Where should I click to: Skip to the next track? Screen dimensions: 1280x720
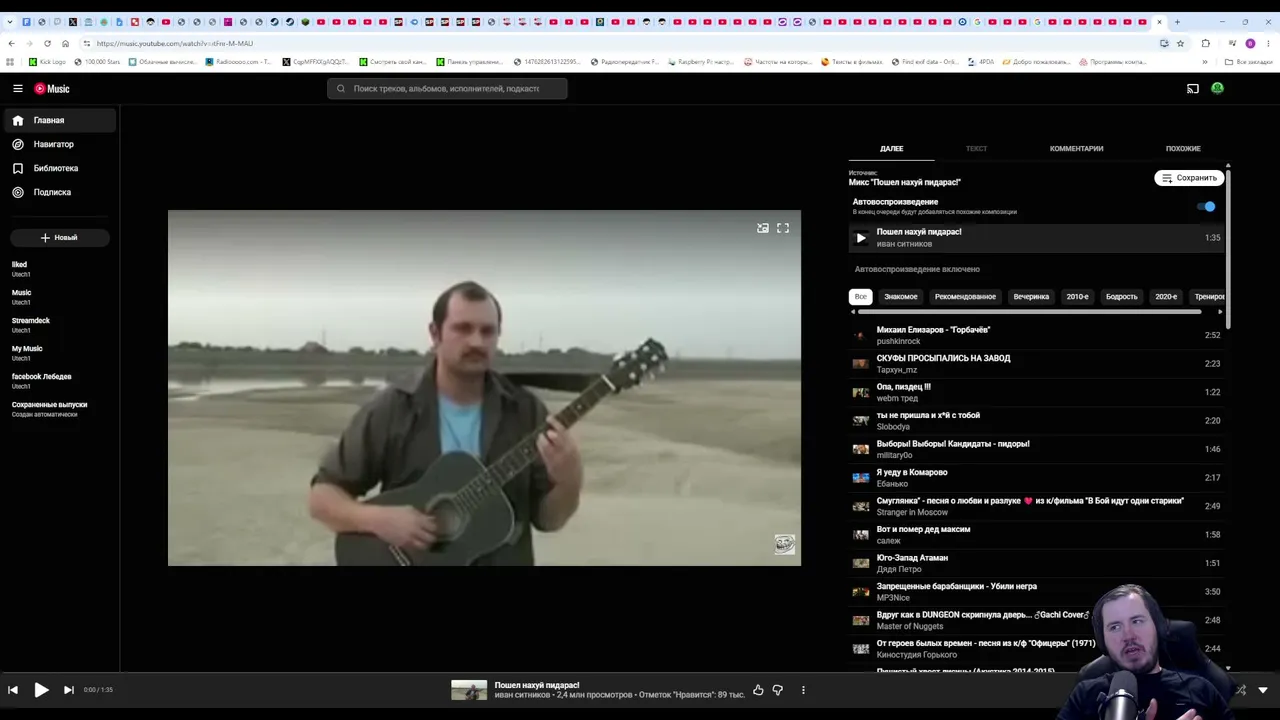[69, 690]
